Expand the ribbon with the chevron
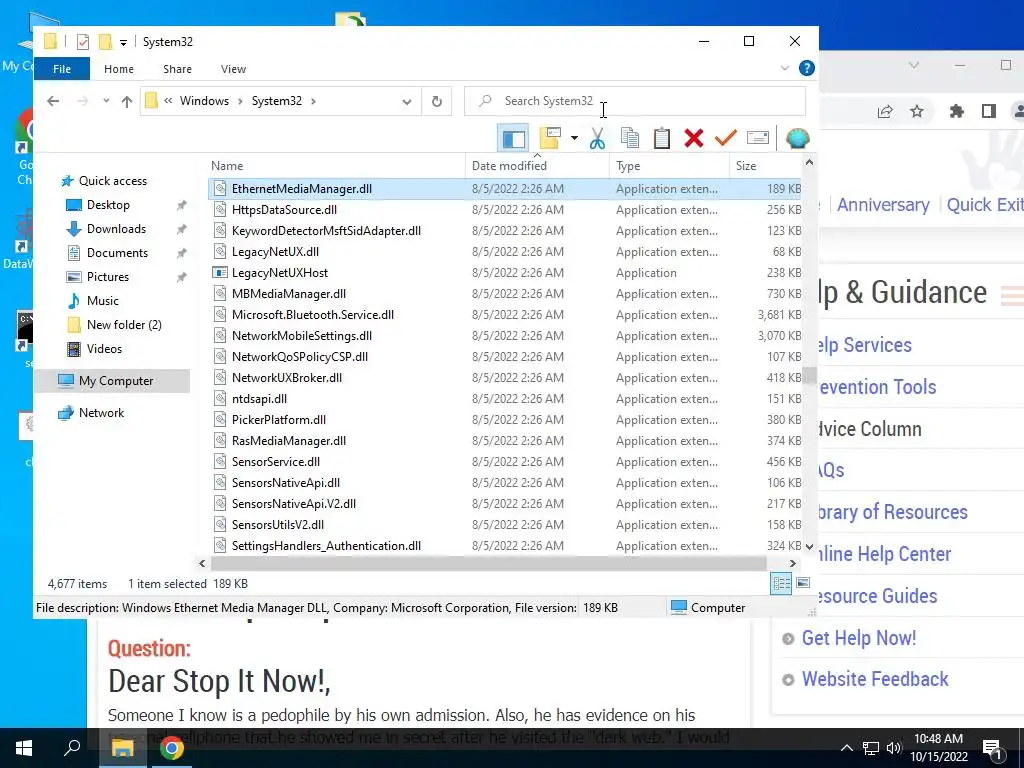 tap(785, 68)
